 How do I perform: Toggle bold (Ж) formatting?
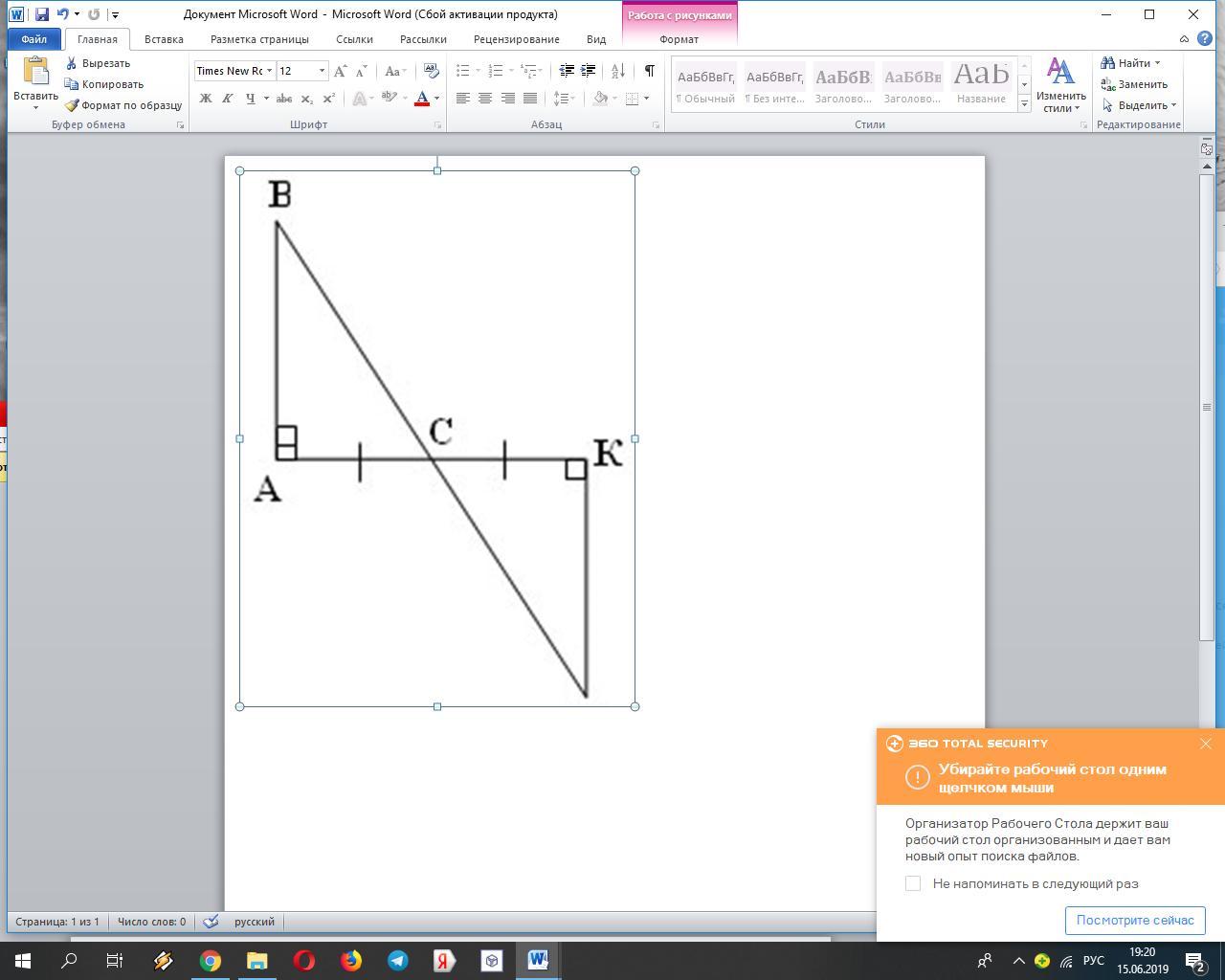[x=205, y=99]
